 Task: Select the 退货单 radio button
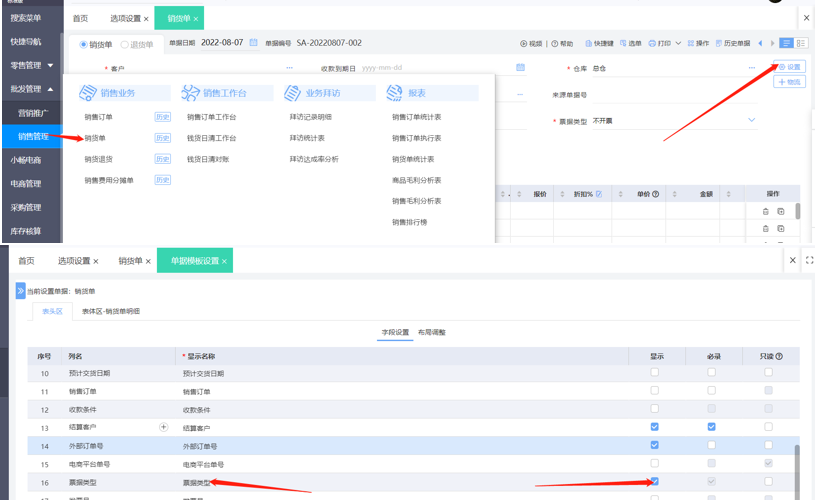125,44
